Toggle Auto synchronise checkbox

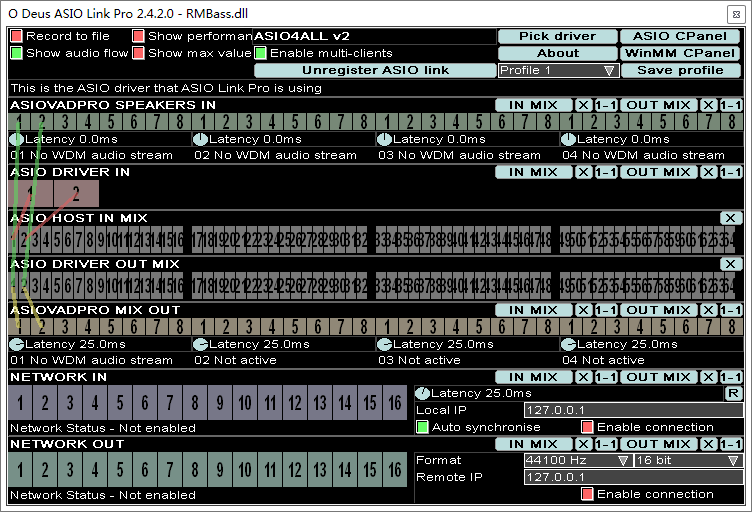point(422,427)
